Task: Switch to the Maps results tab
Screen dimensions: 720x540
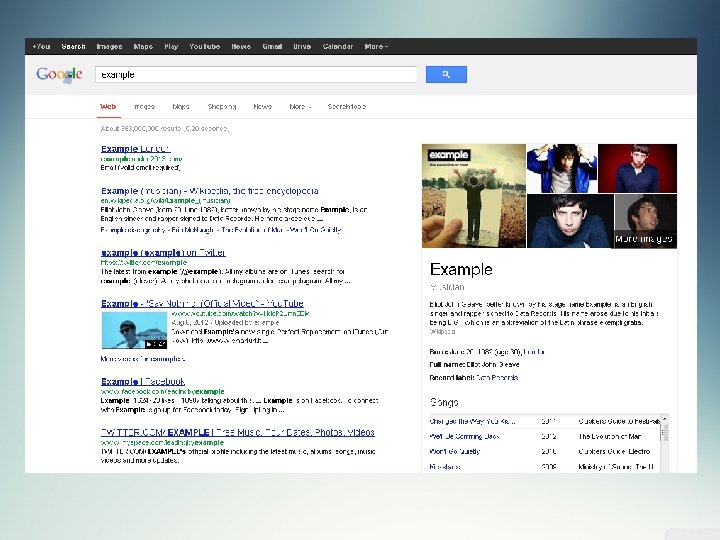Action: 181,107
